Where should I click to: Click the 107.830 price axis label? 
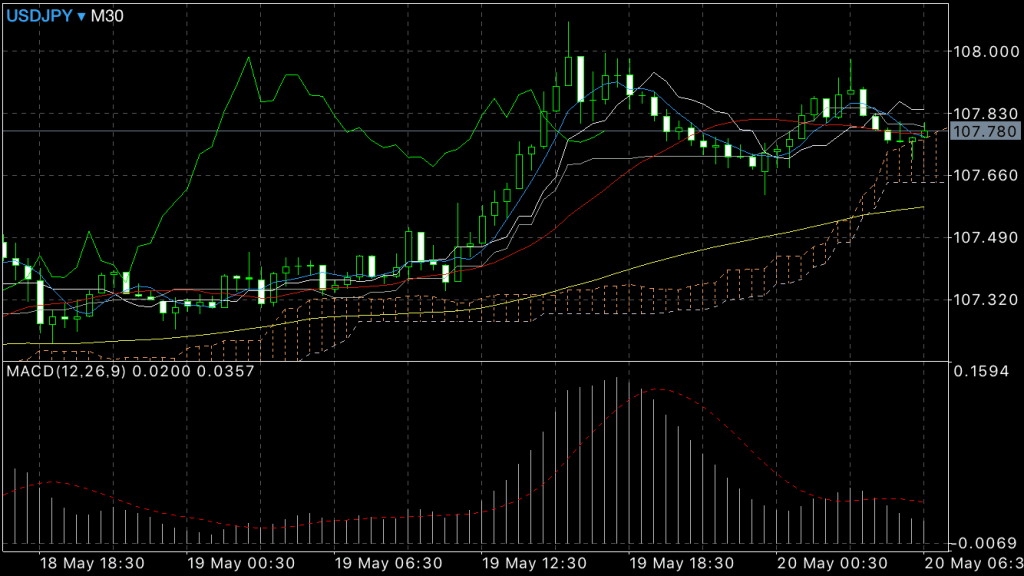pos(986,114)
